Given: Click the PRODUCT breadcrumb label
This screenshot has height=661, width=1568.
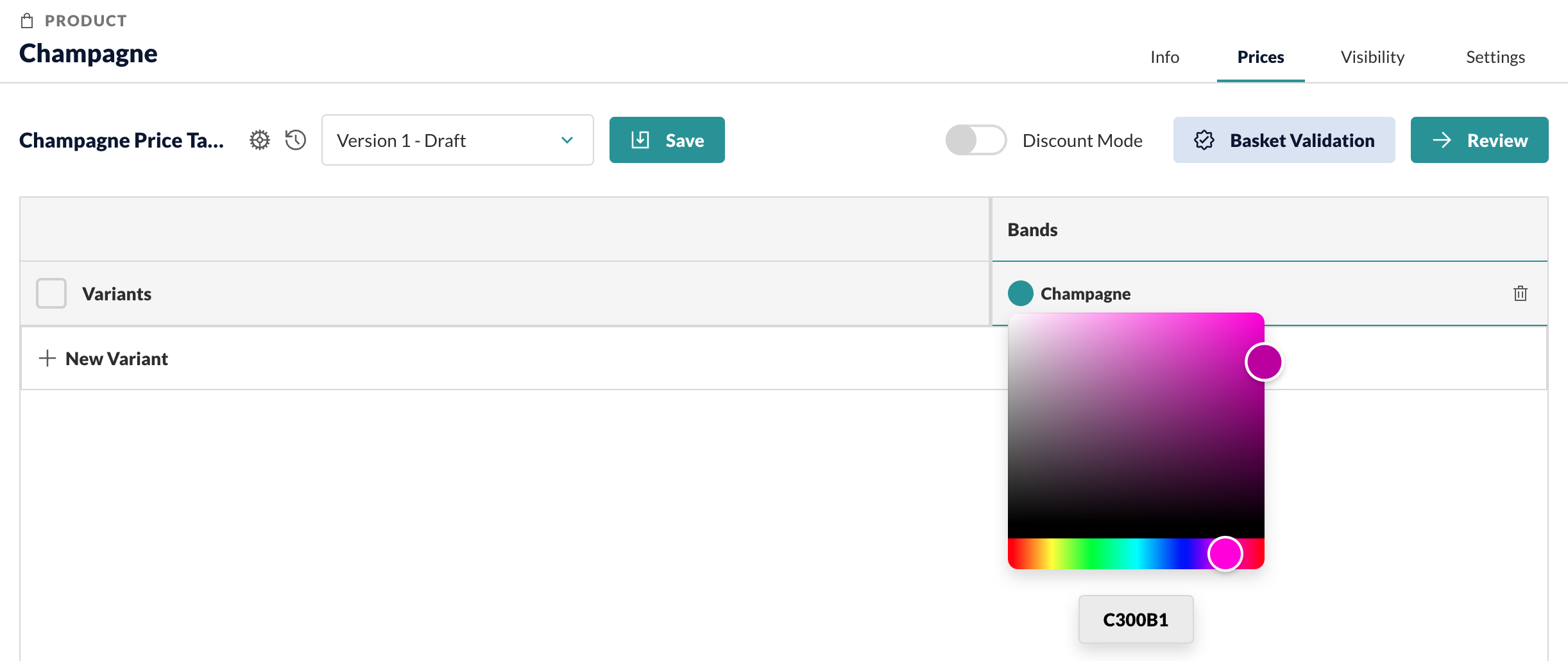Looking at the screenshot, I should pyautogui.click(x=86, y=21).
